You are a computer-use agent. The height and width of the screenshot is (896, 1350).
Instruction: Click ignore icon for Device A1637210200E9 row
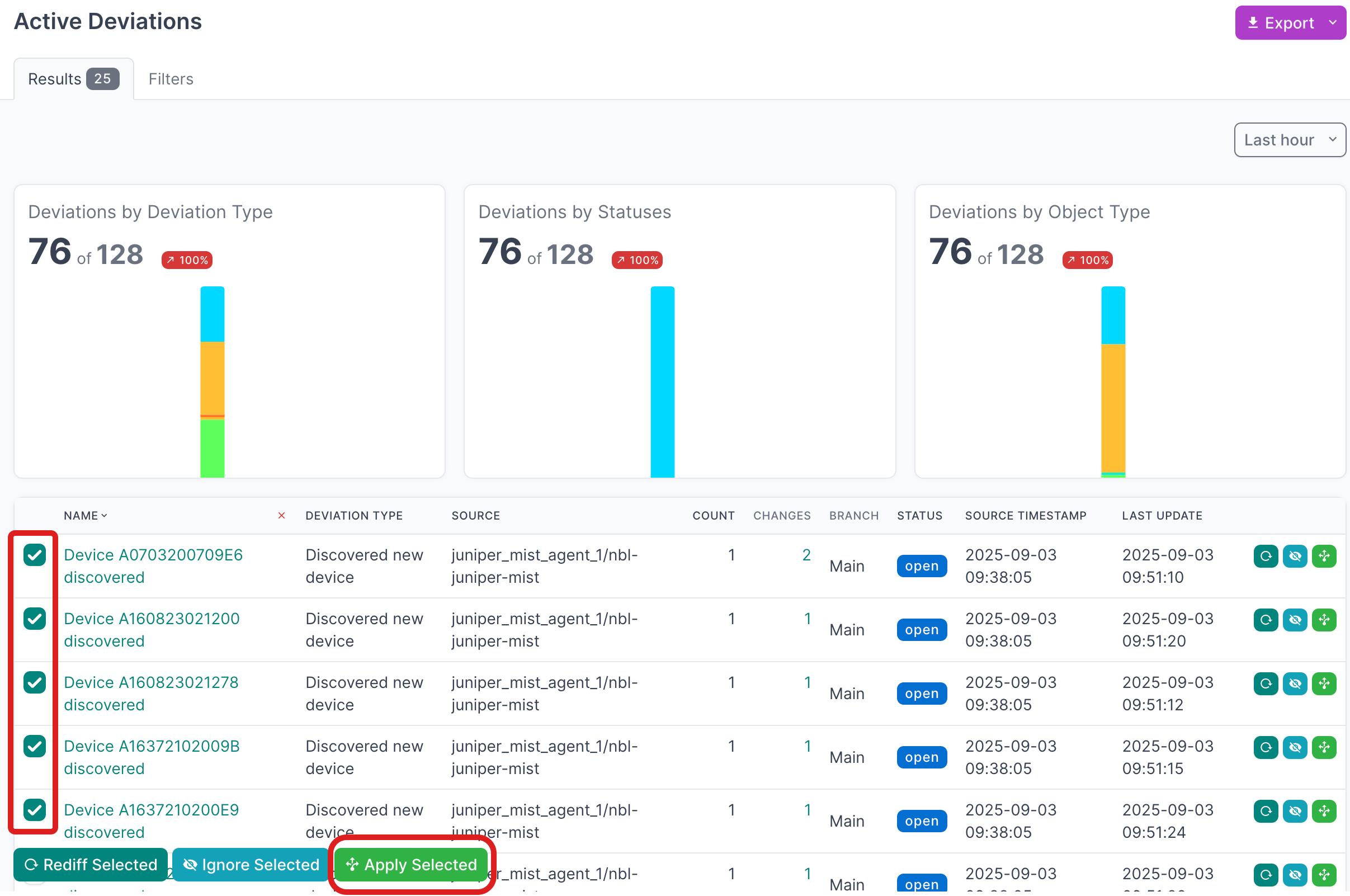(x=1295, y=811)
